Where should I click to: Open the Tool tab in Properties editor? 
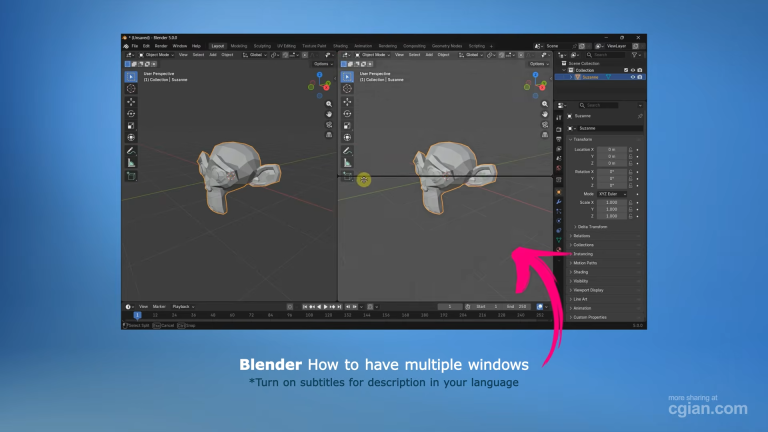click(559, 118)
